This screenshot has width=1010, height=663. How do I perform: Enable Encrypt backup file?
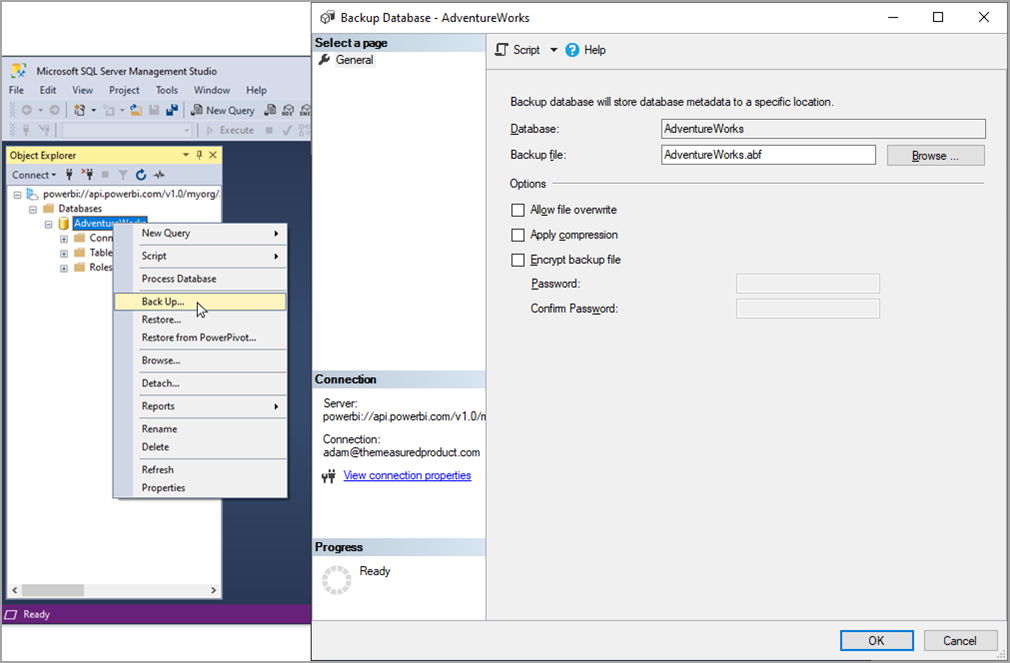517,260
